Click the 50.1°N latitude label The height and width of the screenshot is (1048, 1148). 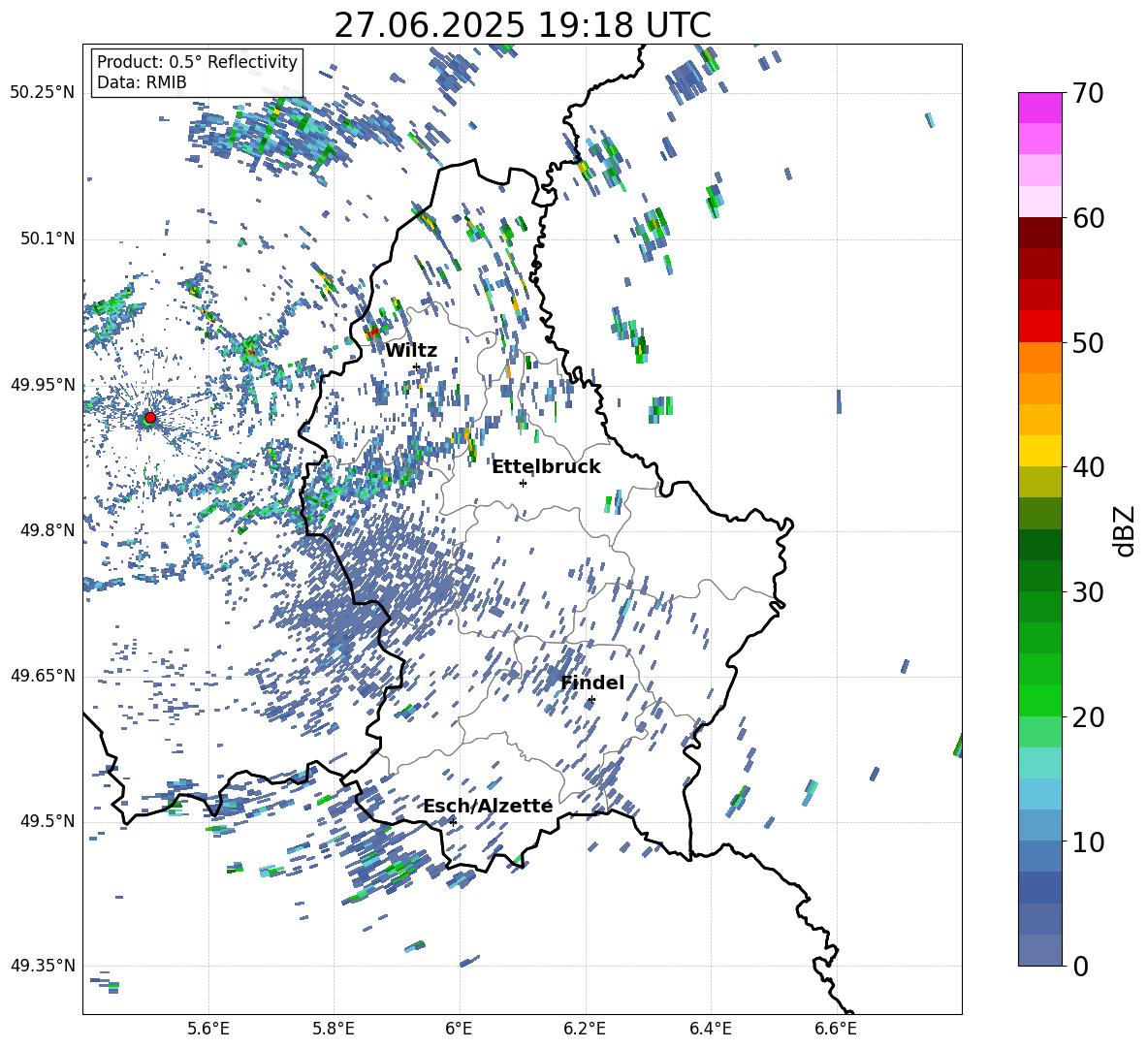[48, 239]
